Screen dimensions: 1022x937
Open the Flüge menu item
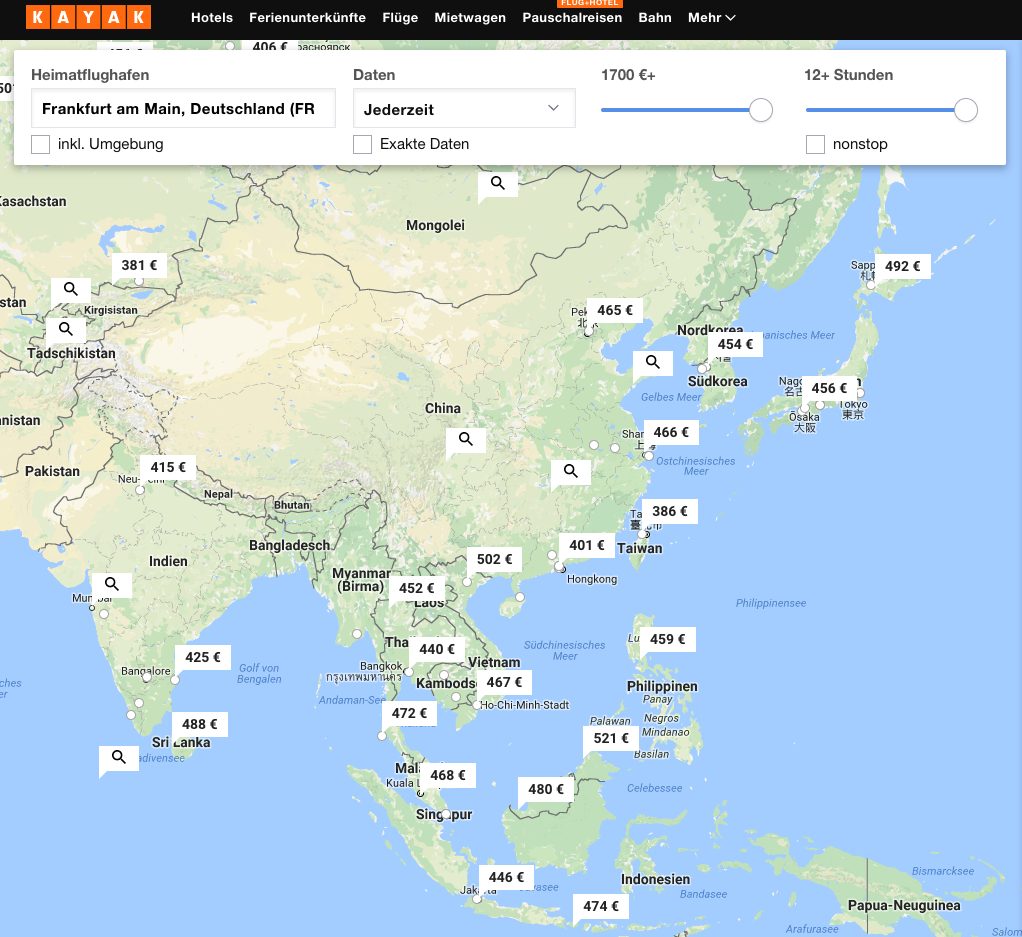coord(400,18)
